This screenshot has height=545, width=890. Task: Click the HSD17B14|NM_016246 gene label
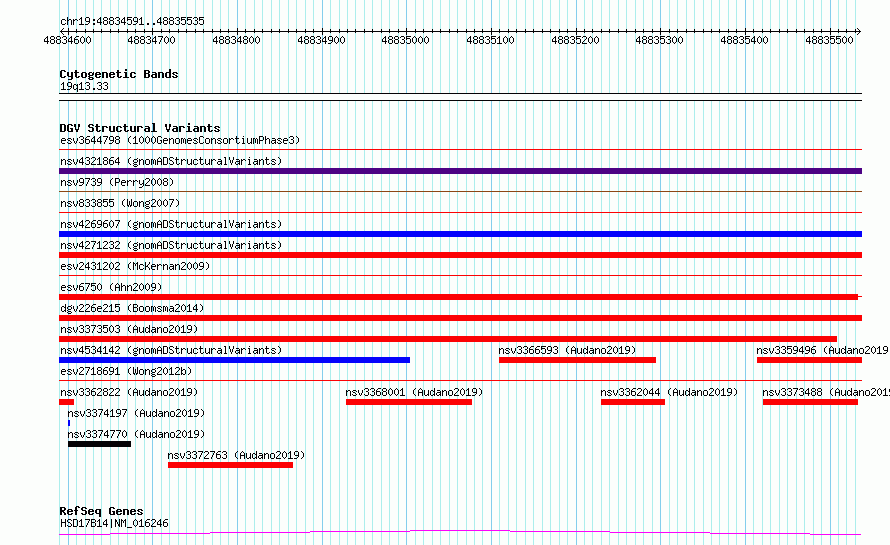tap(114, 523)
